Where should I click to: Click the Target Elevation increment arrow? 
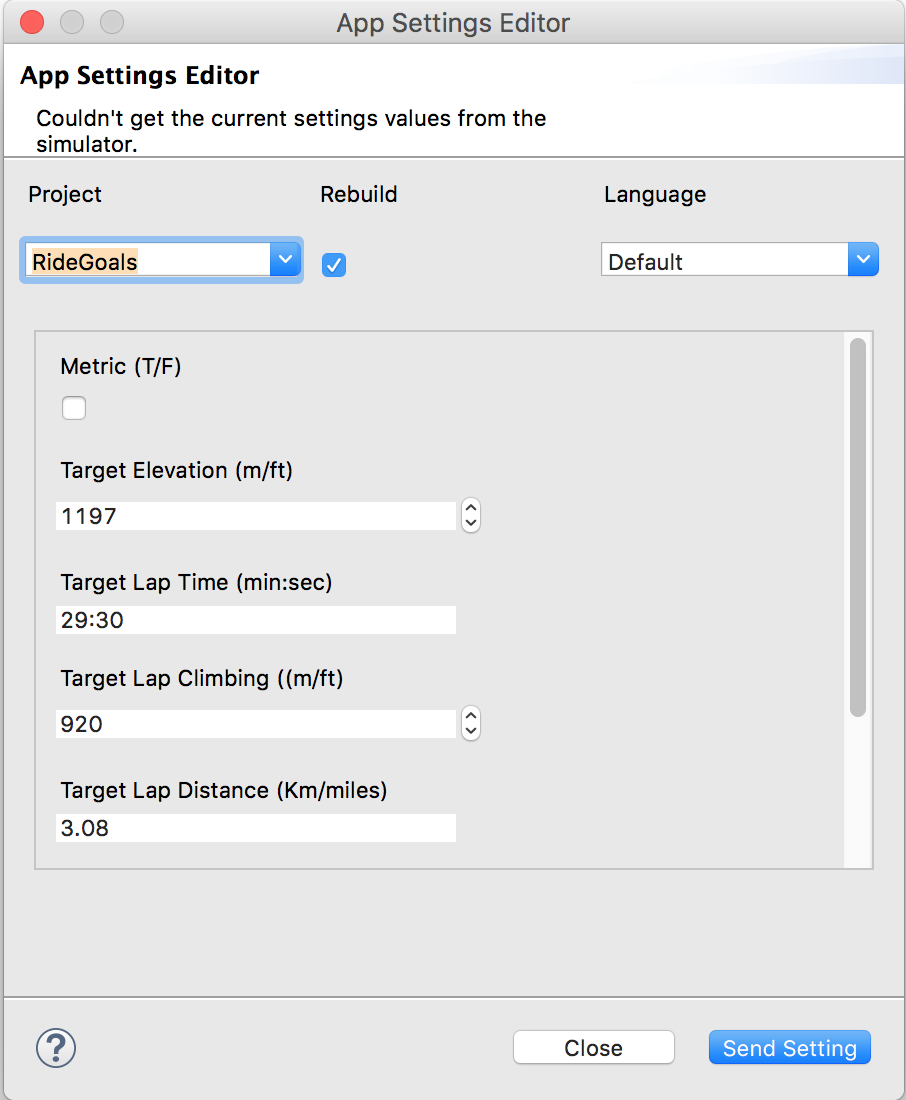click(x=471, y=508)
